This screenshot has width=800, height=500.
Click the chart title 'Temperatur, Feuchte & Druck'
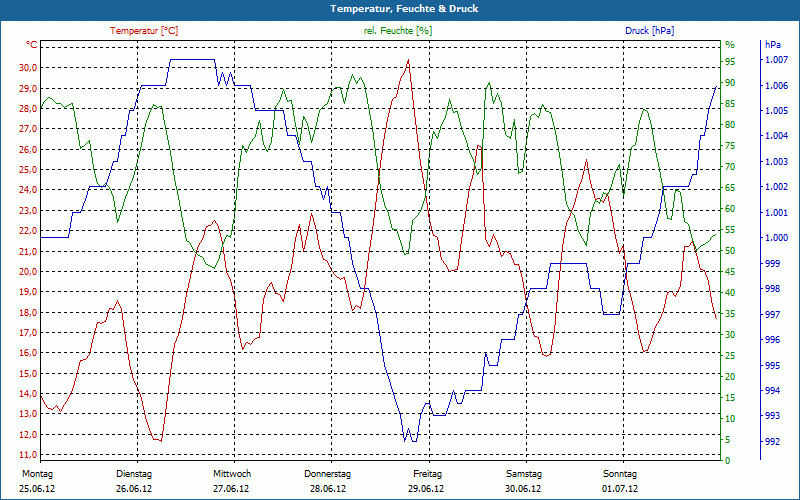(404, 9)
